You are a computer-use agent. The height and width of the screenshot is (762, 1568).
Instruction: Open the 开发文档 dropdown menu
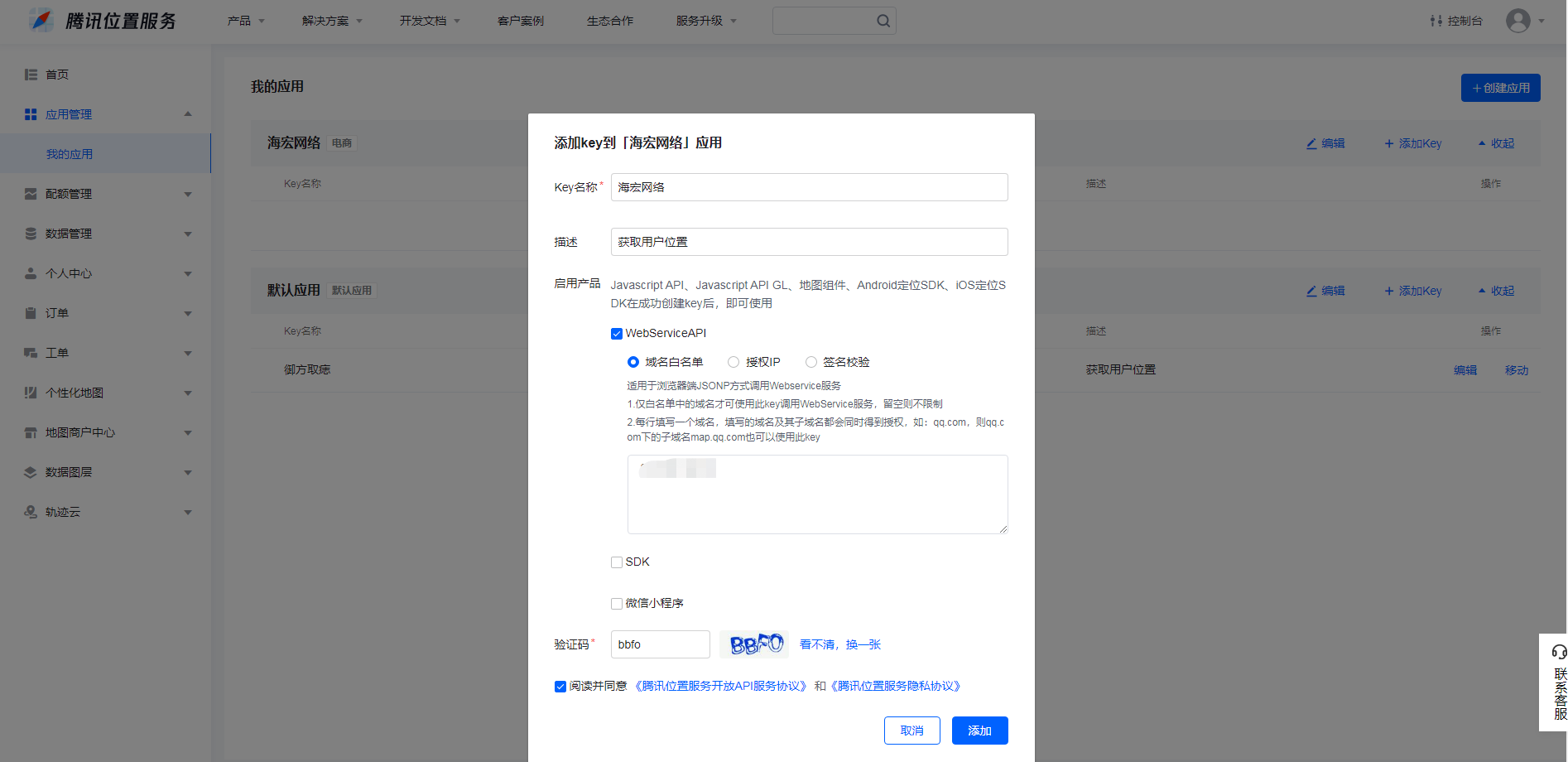pos(430,21)
